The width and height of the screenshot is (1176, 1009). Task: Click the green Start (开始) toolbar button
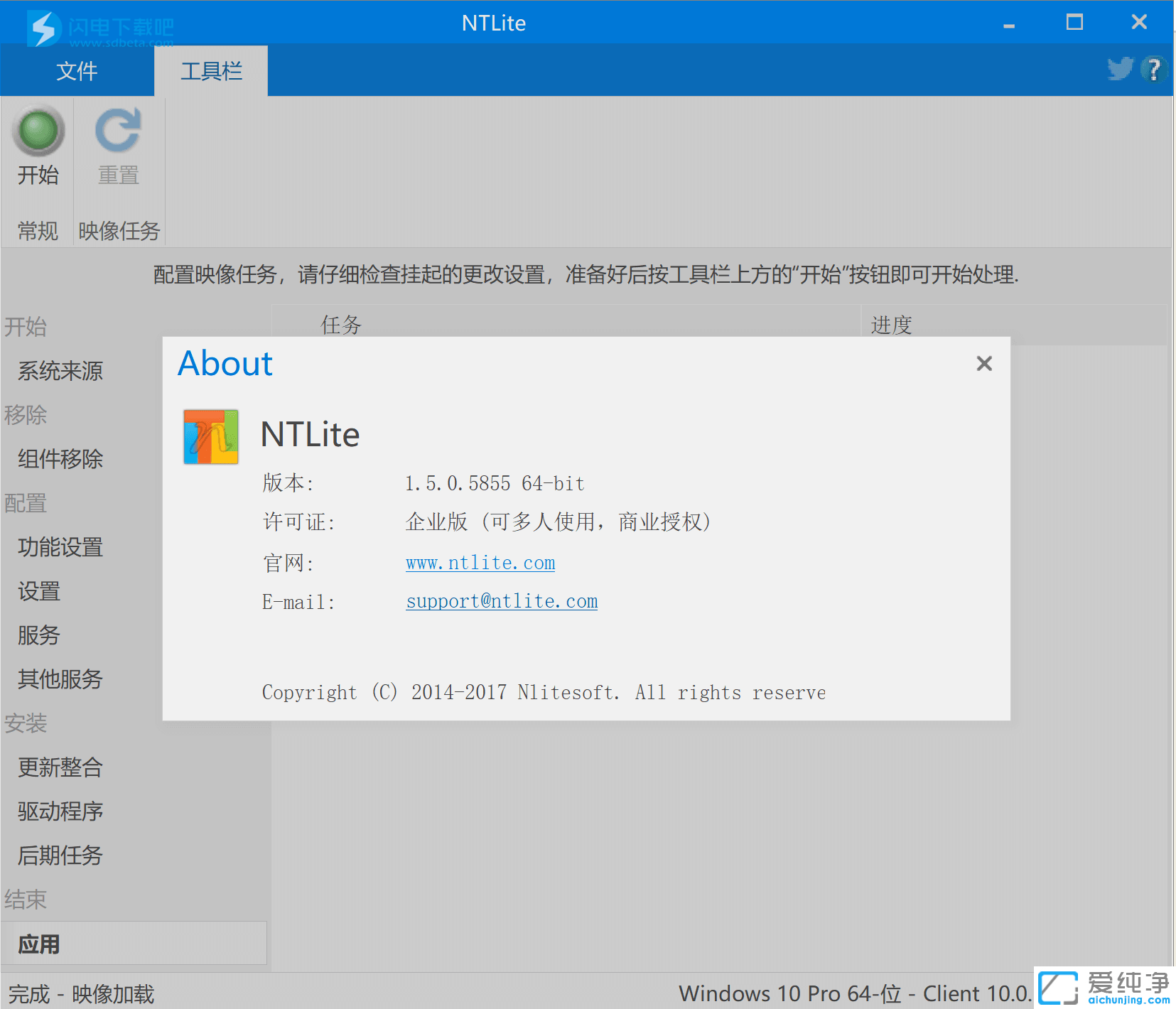38,146
